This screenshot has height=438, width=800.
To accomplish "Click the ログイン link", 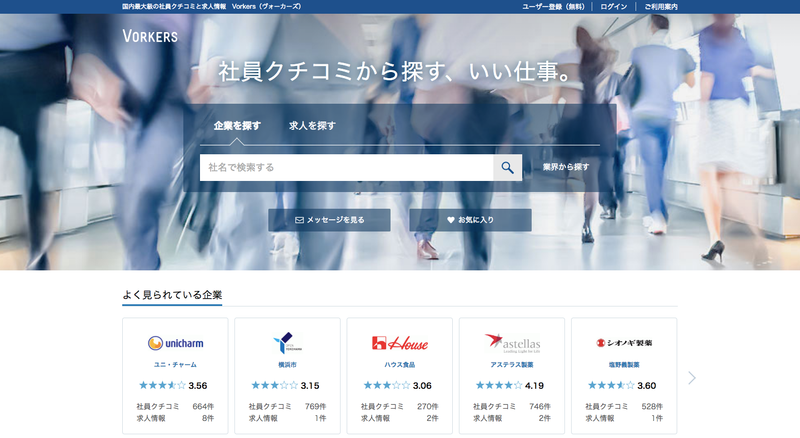I will [x=614, y=6].
